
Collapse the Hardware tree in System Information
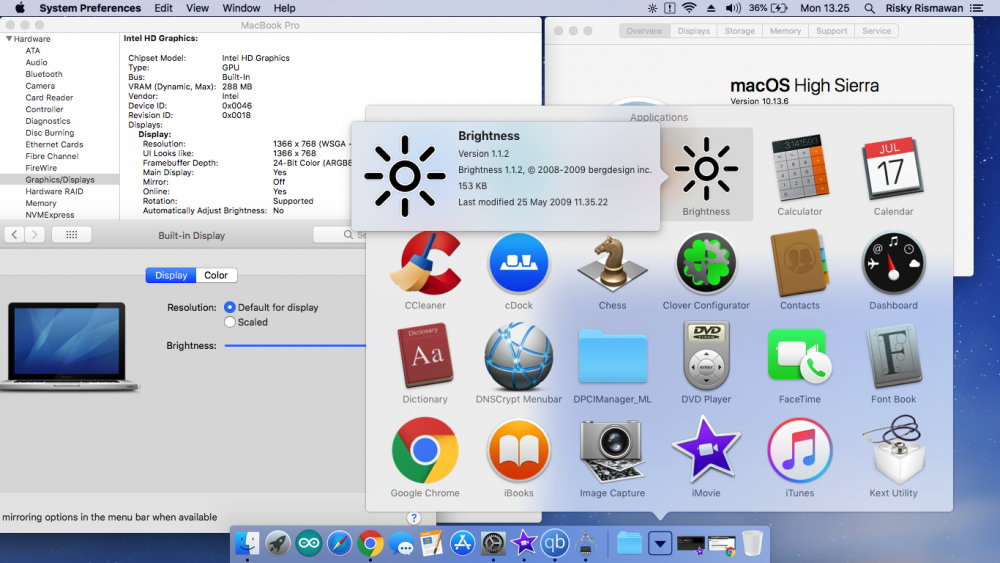point(9,39)
